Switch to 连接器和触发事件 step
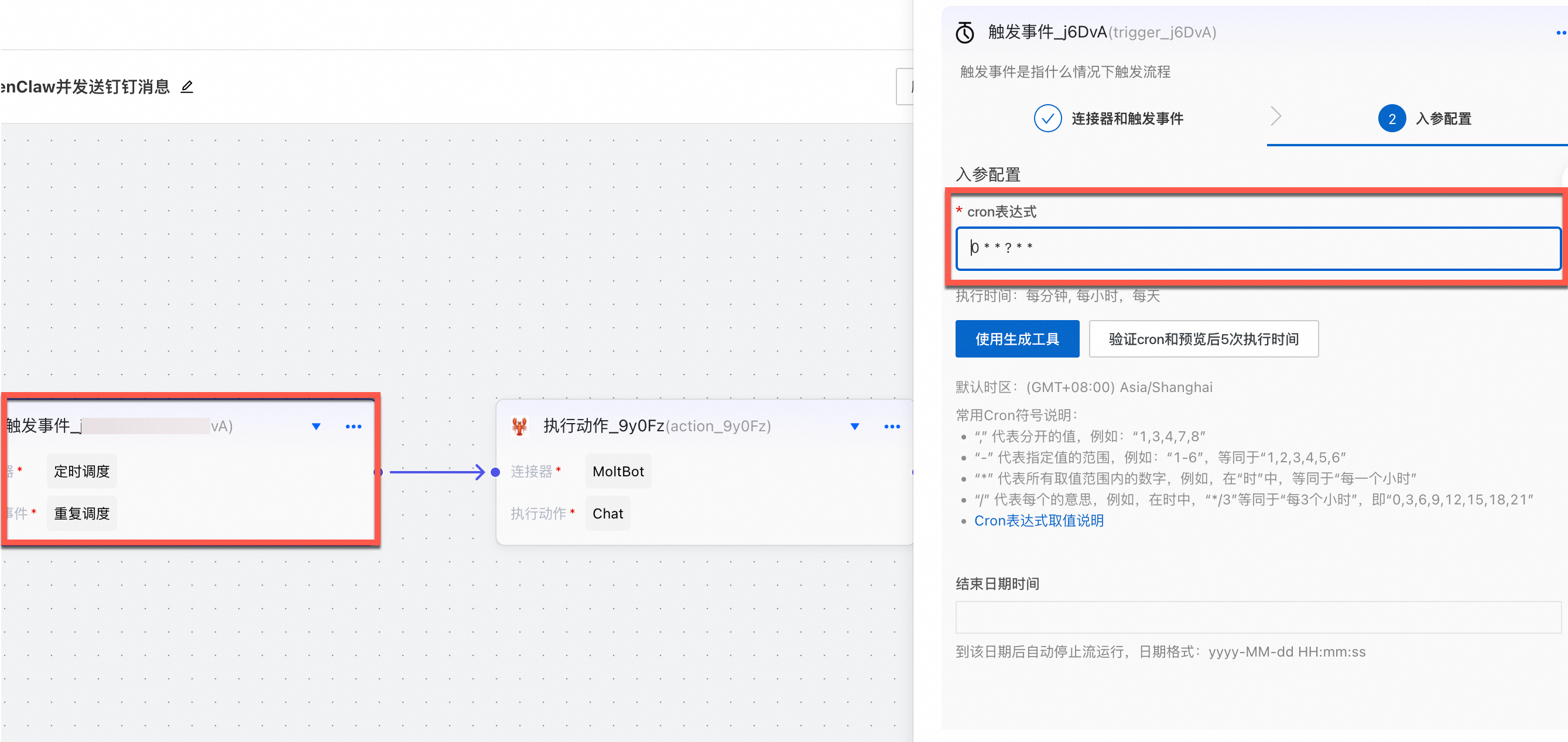 click(x=1127, y=119)
